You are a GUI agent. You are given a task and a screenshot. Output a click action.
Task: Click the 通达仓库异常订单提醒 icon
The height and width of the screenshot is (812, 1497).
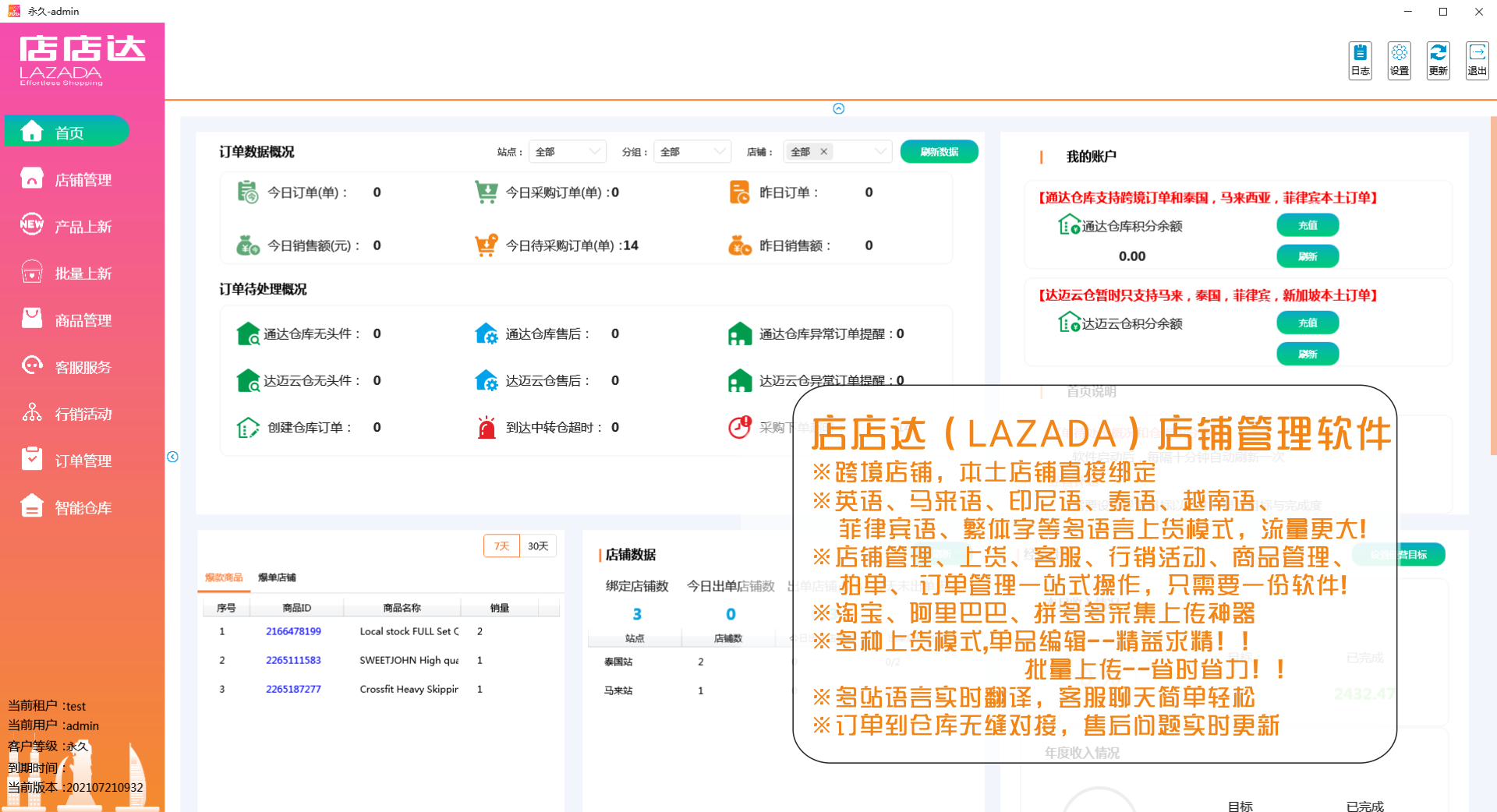click(x=739, y=334)
